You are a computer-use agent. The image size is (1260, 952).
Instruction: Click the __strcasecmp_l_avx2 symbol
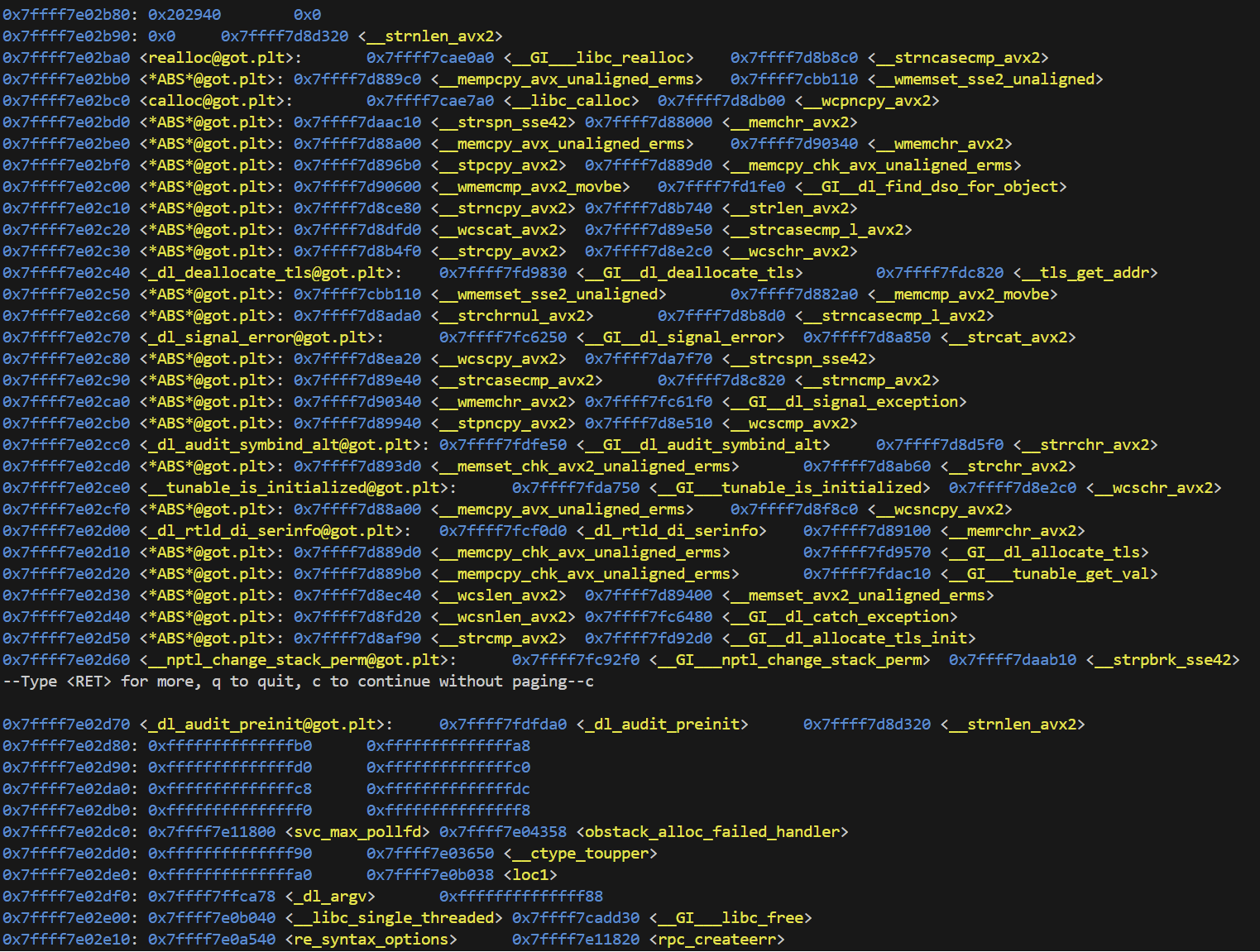click(817, 230)
